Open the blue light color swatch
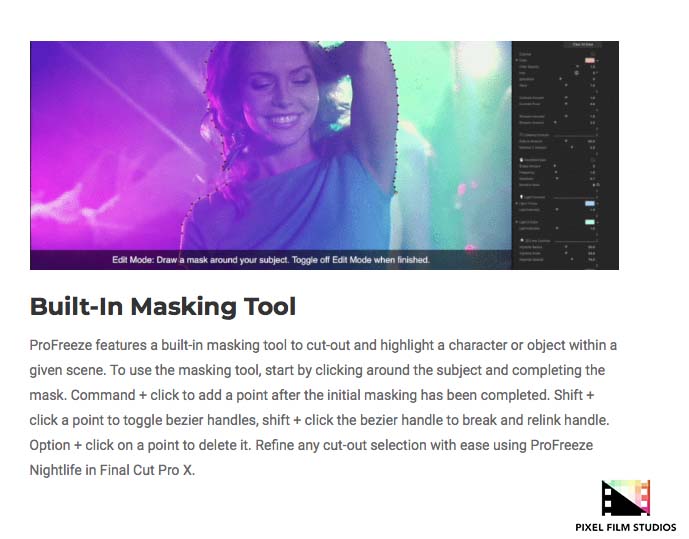689x539 pixels. click(x=590, y=203)
